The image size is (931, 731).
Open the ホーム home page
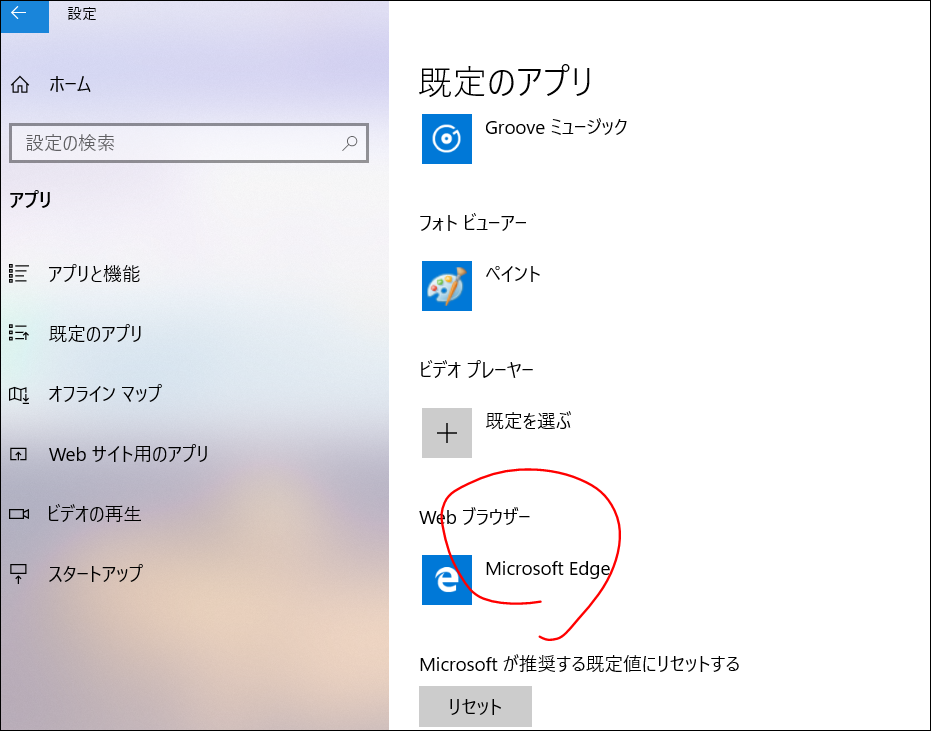(70, 84)
